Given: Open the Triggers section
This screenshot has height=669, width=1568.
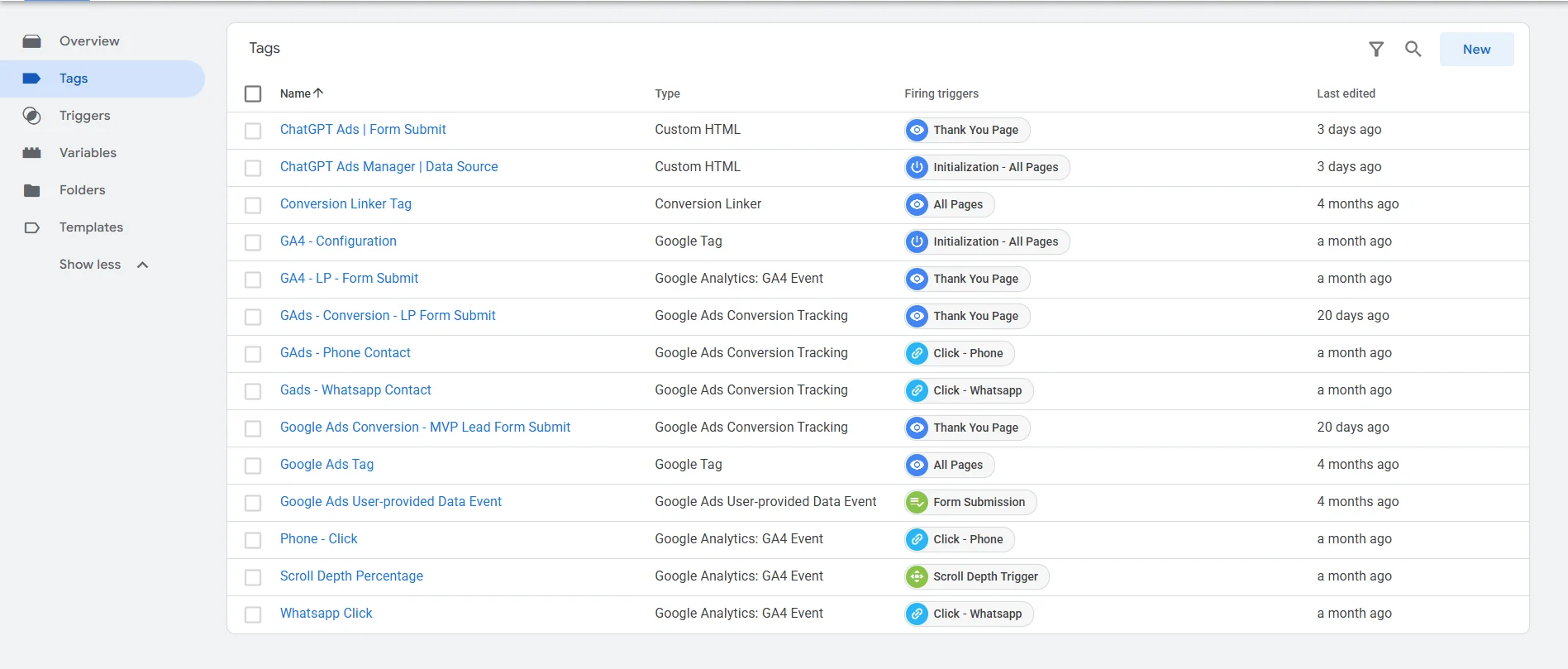Looking at the screenshot, I should click(84, 116).
